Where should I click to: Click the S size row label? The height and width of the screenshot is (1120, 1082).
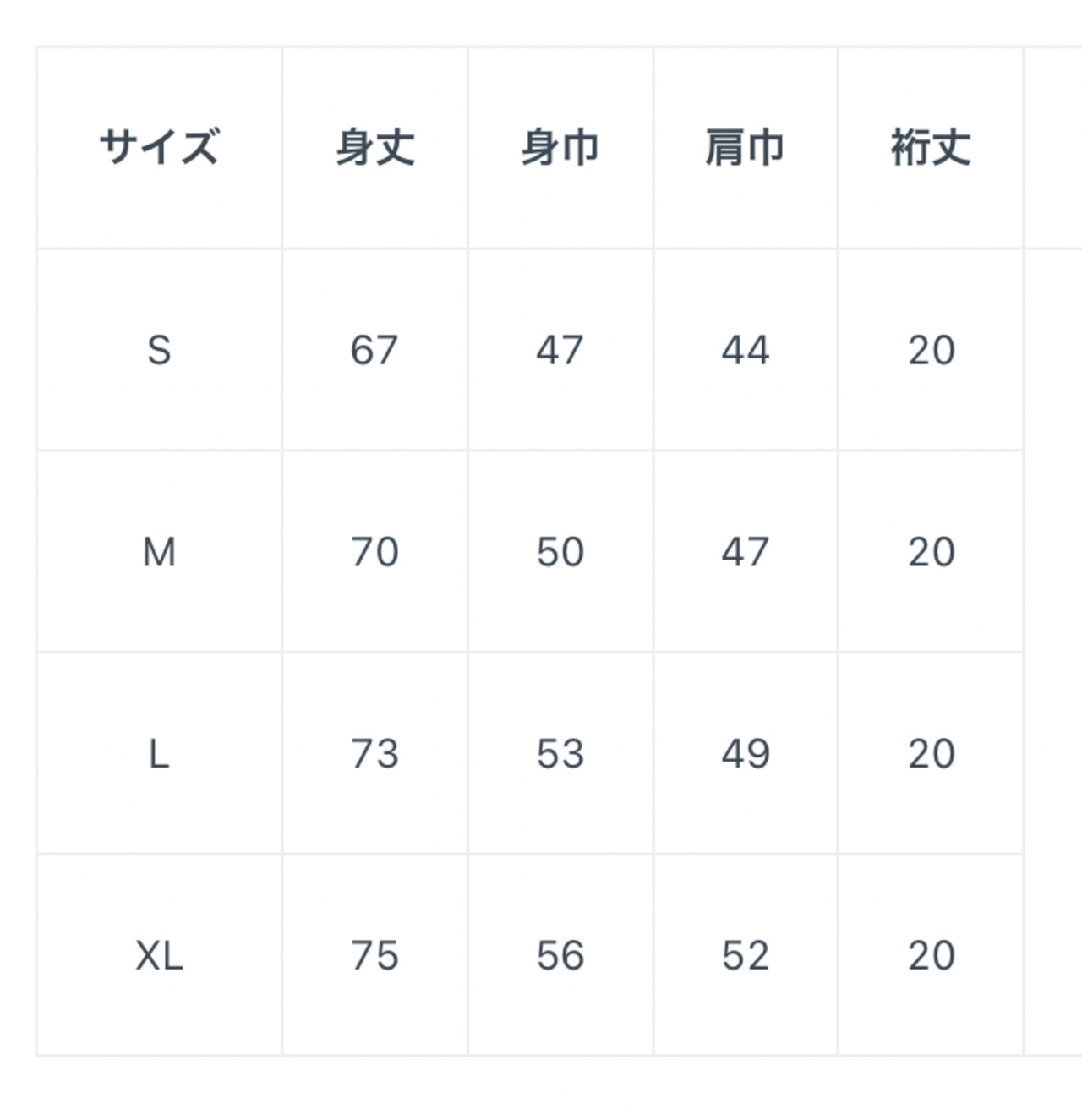pyautogui.click(x=159, y=350)
